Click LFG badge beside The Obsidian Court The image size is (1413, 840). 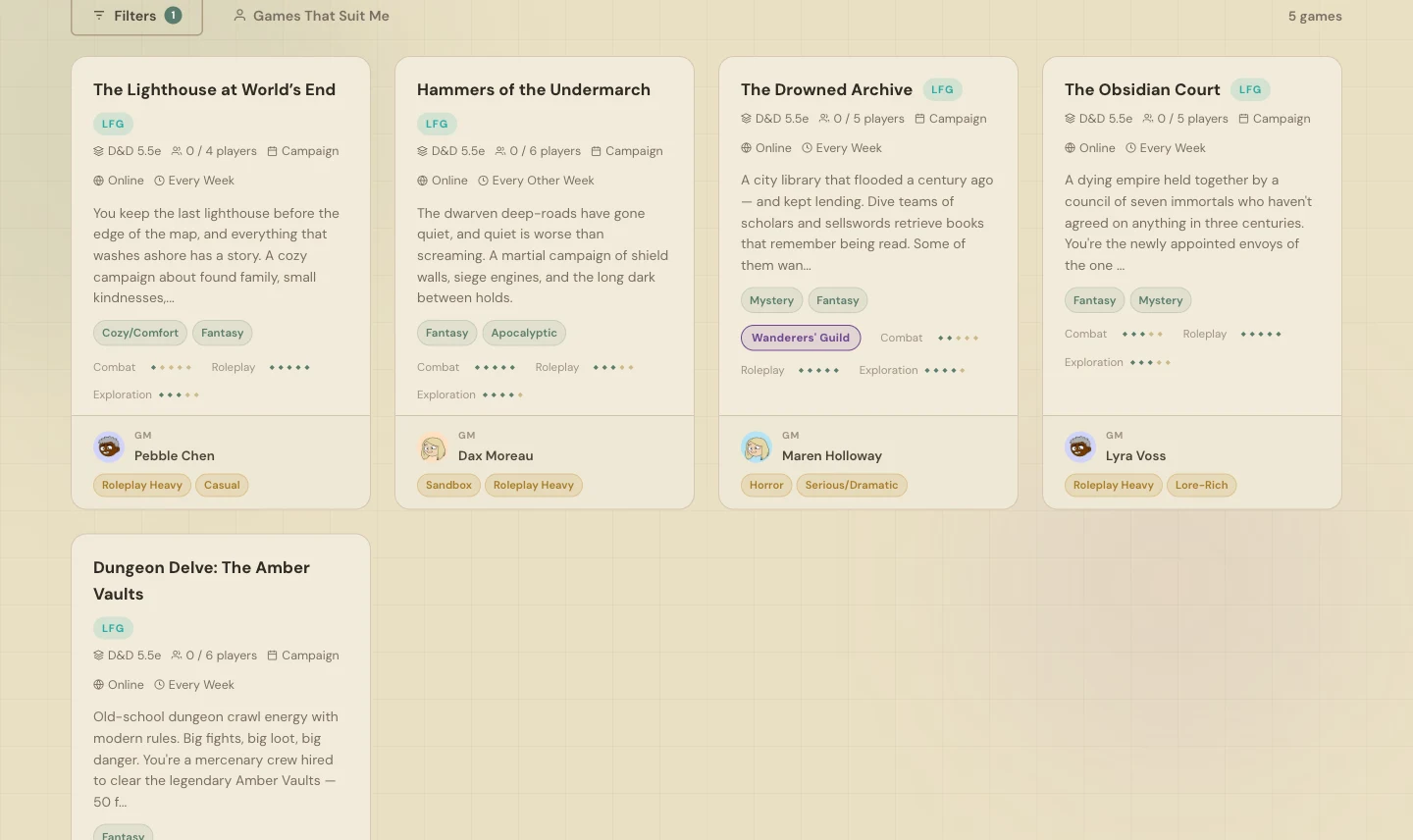(x=1250, y=89)
